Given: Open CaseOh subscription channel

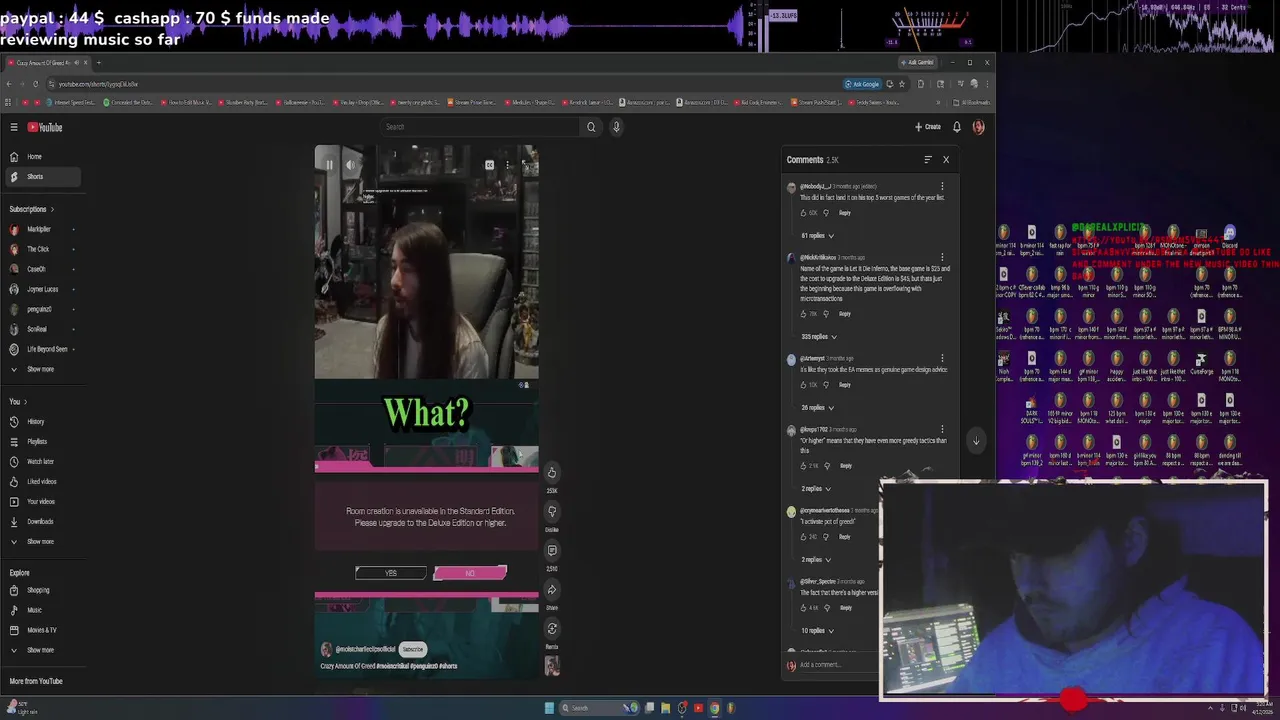Looking at the screenshot, I should (41, 269).
